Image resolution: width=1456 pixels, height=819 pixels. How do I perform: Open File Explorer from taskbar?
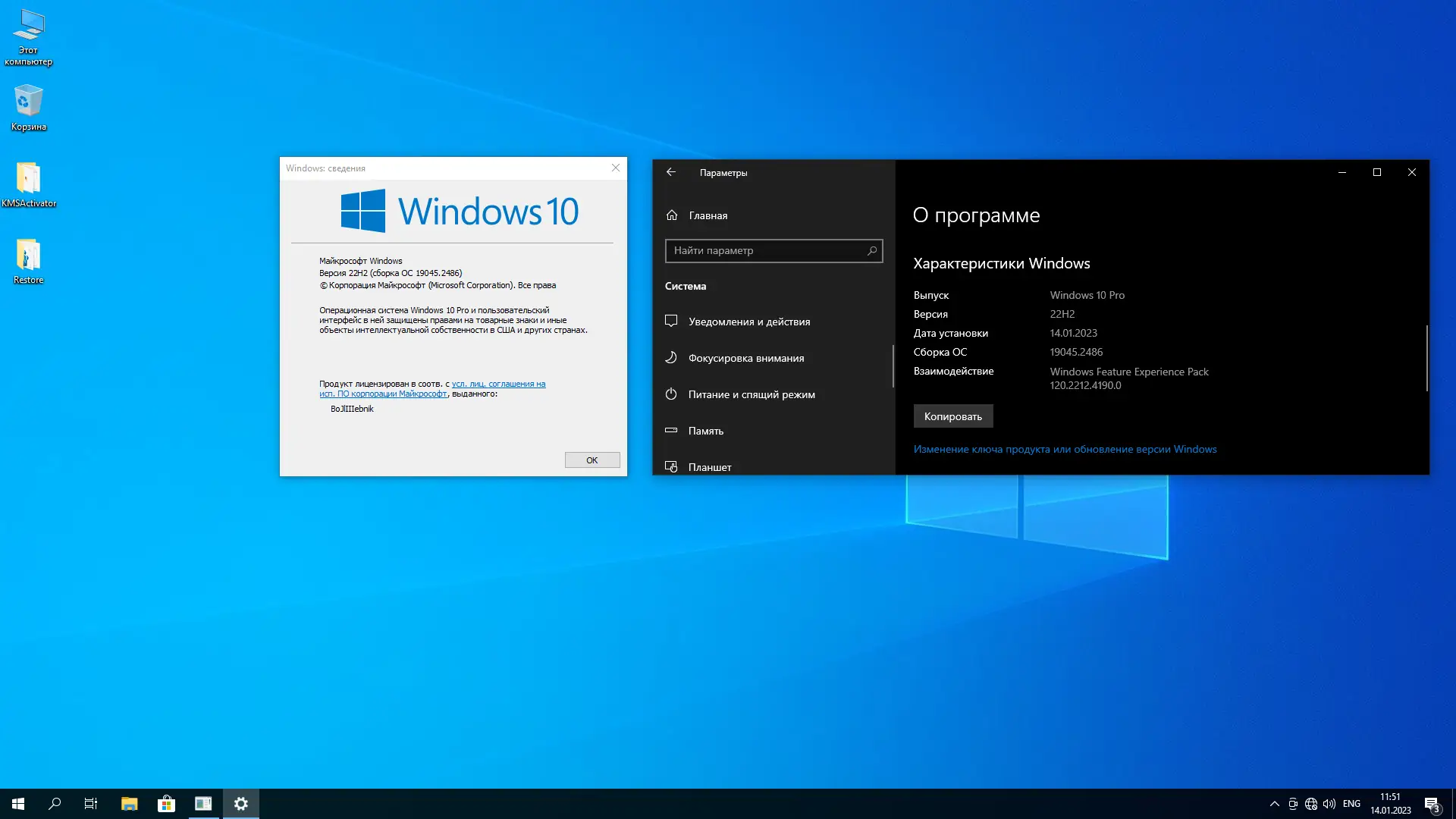point(129,804)
